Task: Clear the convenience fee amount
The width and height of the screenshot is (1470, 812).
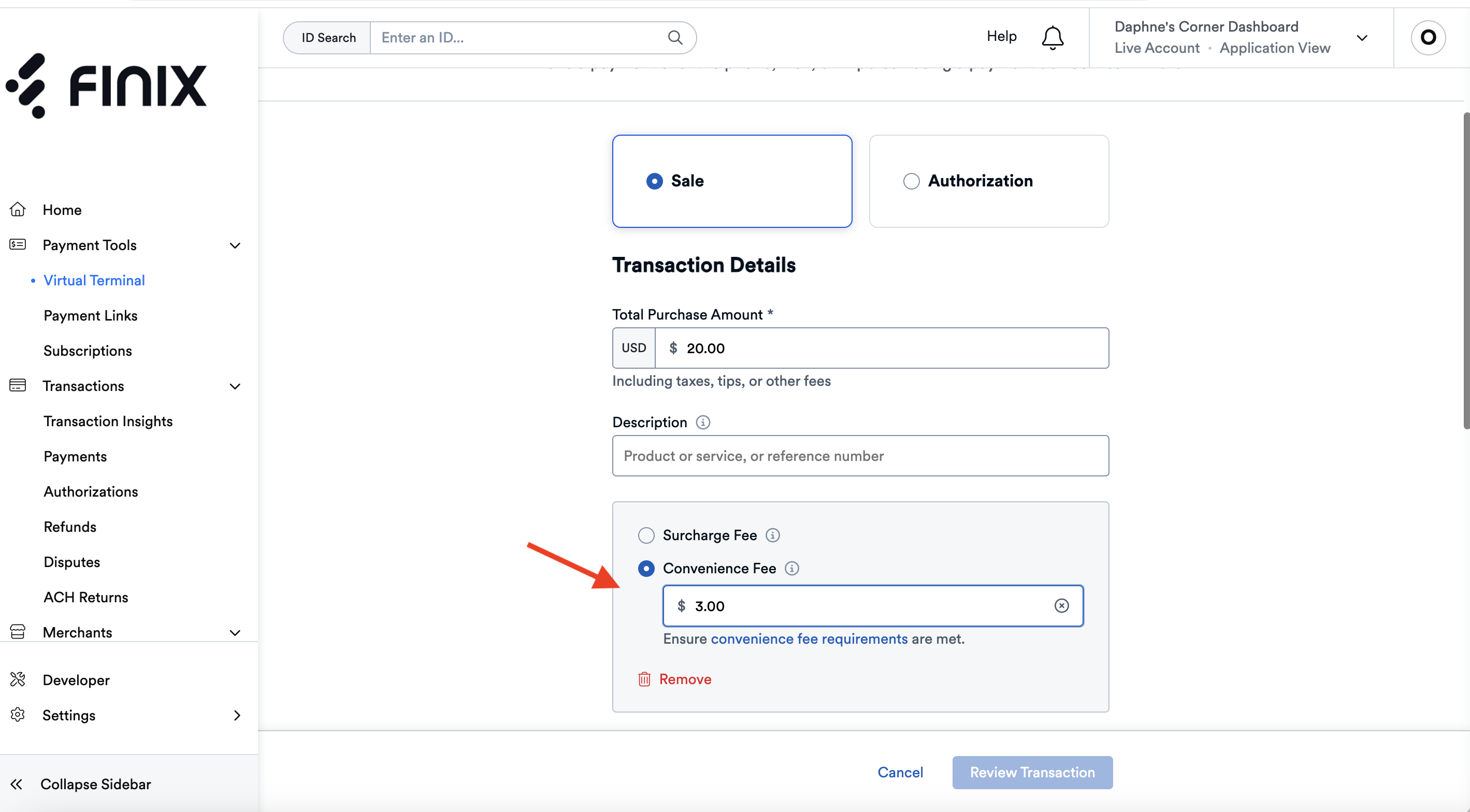Action: (x=1061, y=605)
